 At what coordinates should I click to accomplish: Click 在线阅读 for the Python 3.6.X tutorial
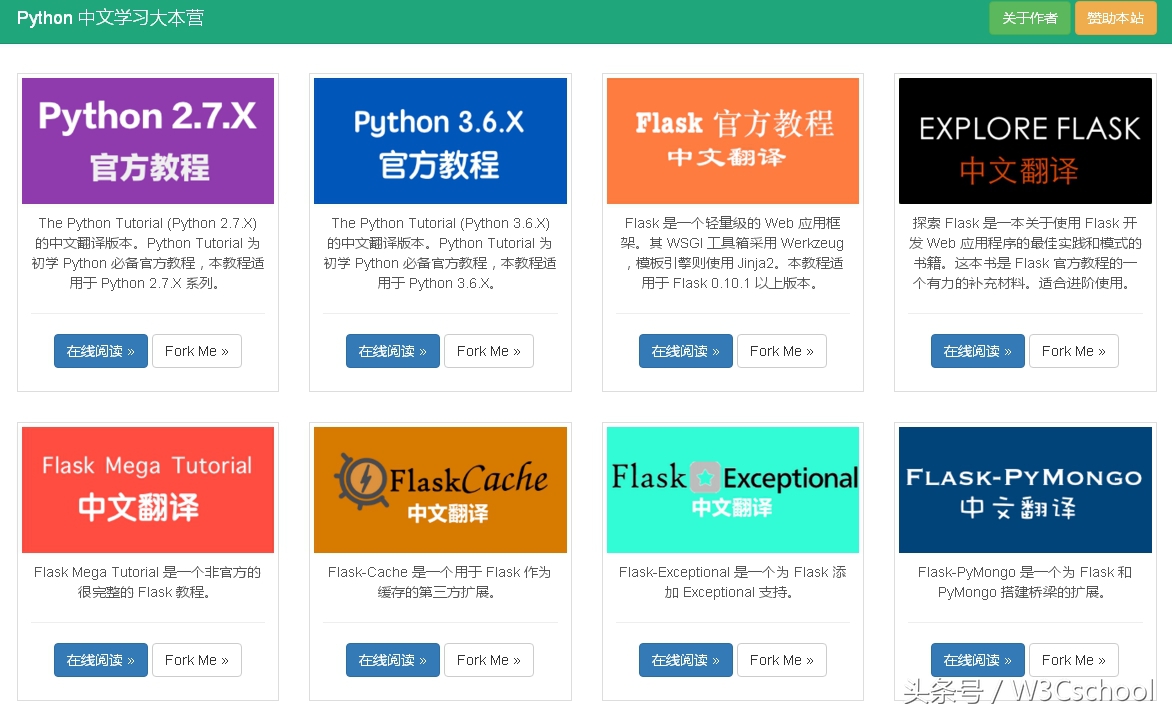coord(392,351)
